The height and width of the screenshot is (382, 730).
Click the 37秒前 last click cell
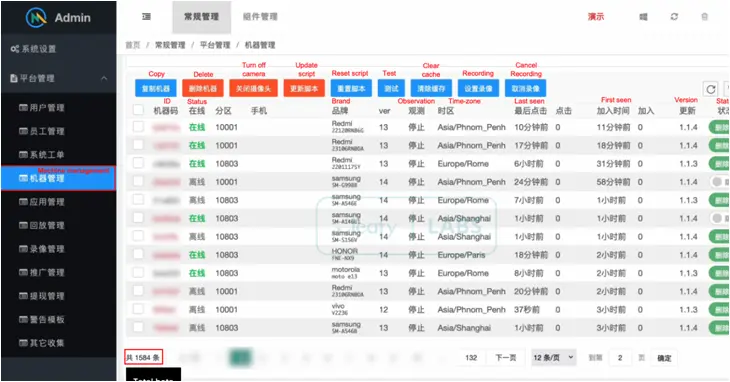527,309
